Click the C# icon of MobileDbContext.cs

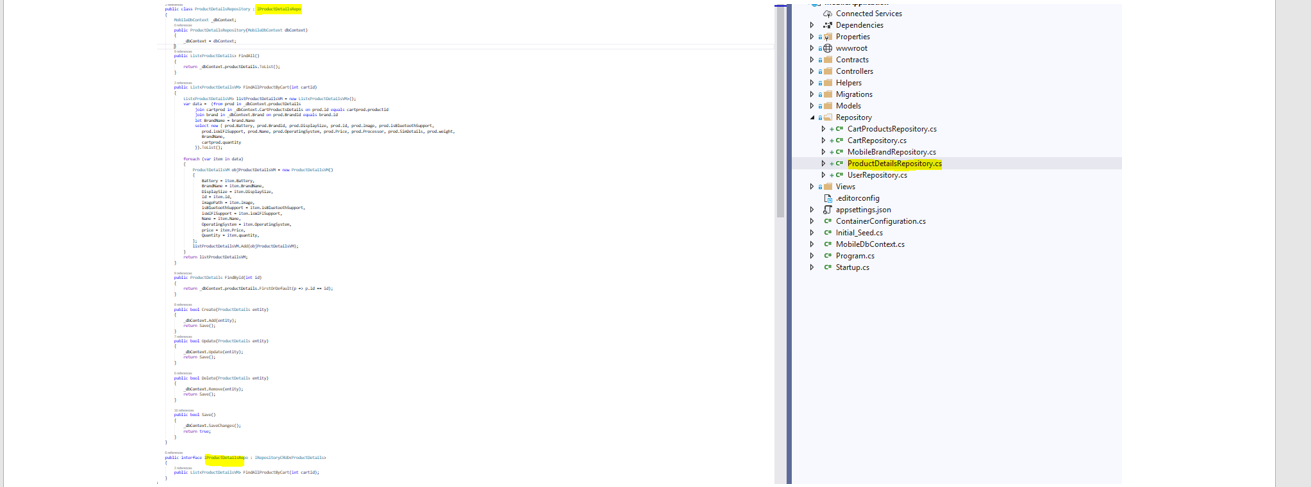click(828, 244)
